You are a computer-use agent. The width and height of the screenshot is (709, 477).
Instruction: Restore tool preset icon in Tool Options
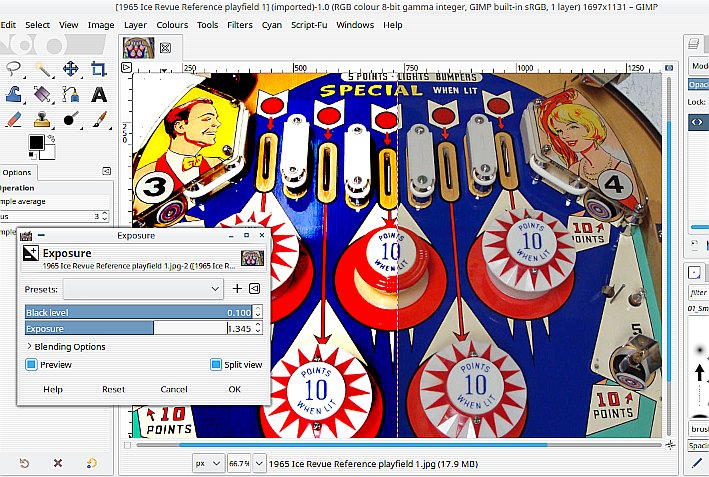[x=24, y=463]
